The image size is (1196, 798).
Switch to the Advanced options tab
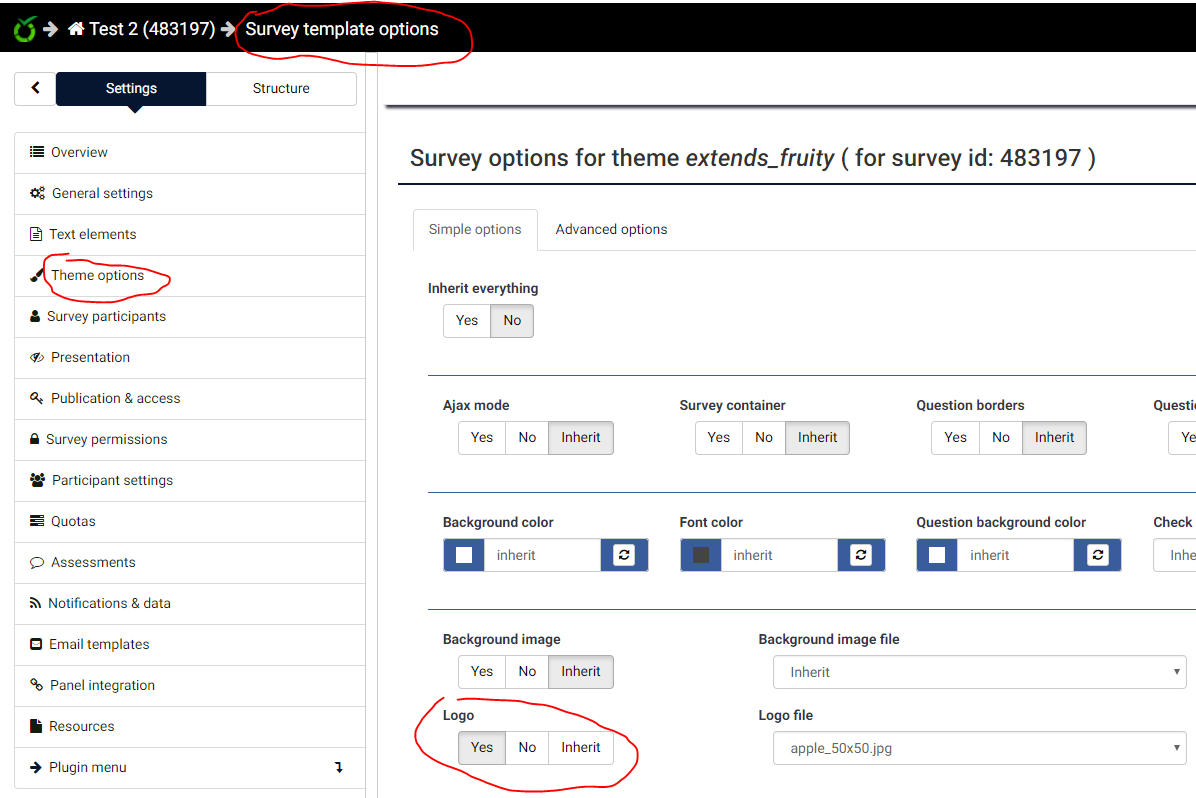coord(611,229)
